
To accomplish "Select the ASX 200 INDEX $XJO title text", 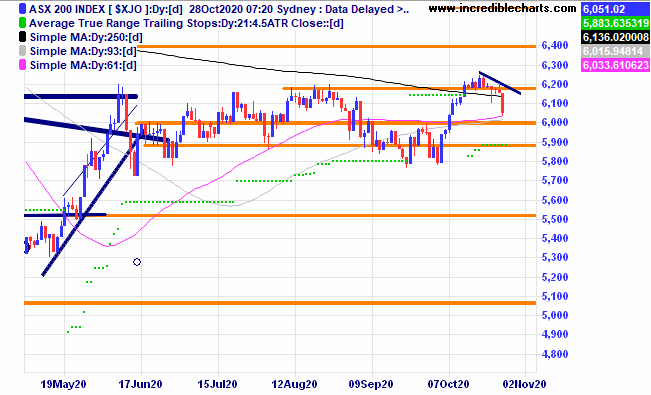I will tap(86, 9).
